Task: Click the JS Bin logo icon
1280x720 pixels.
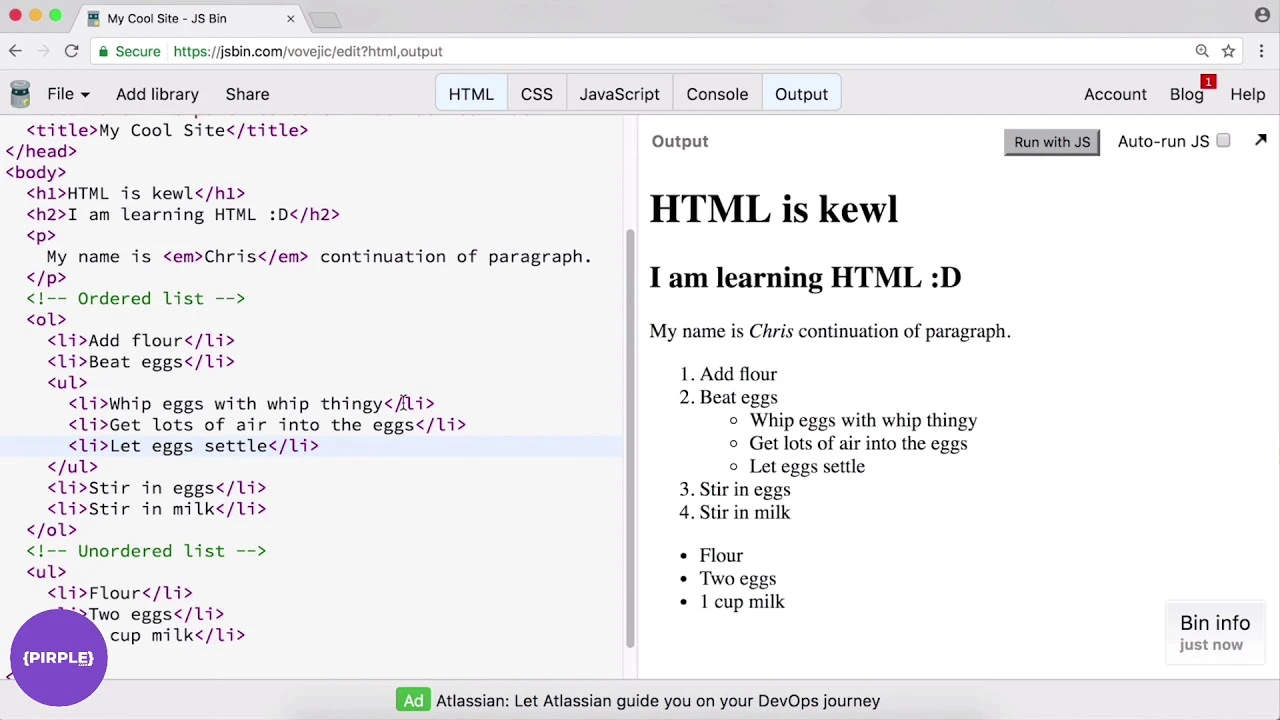Action: coord(20,94)
